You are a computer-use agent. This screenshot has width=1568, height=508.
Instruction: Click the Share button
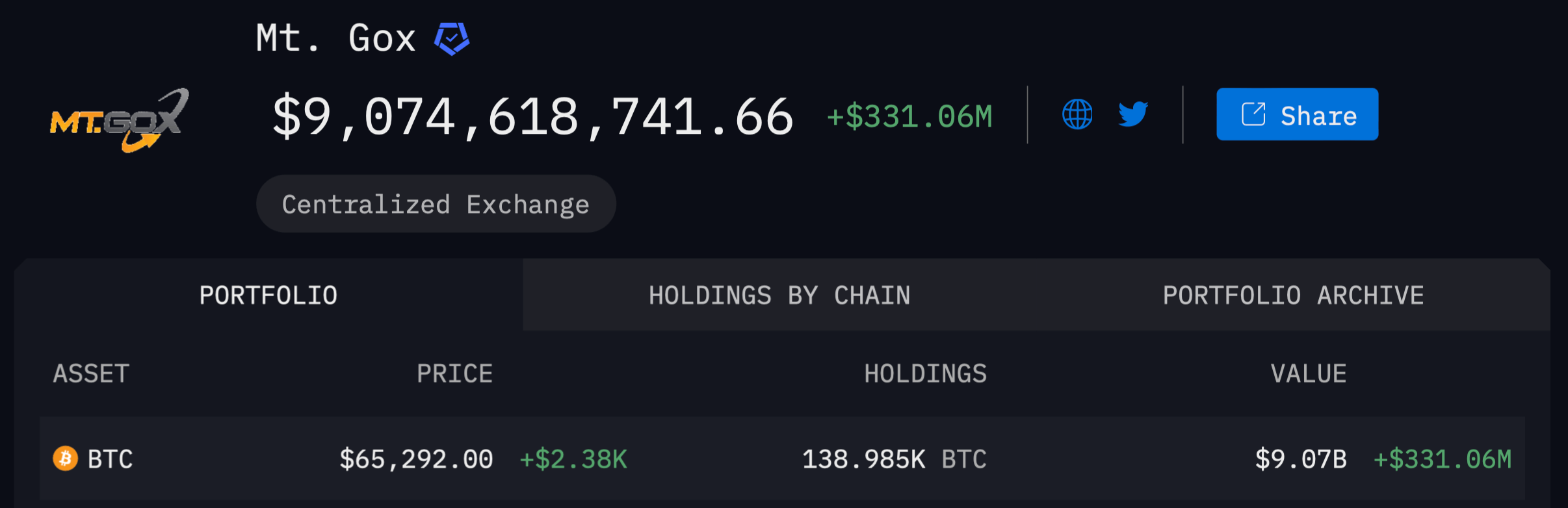pos(1297,114)
